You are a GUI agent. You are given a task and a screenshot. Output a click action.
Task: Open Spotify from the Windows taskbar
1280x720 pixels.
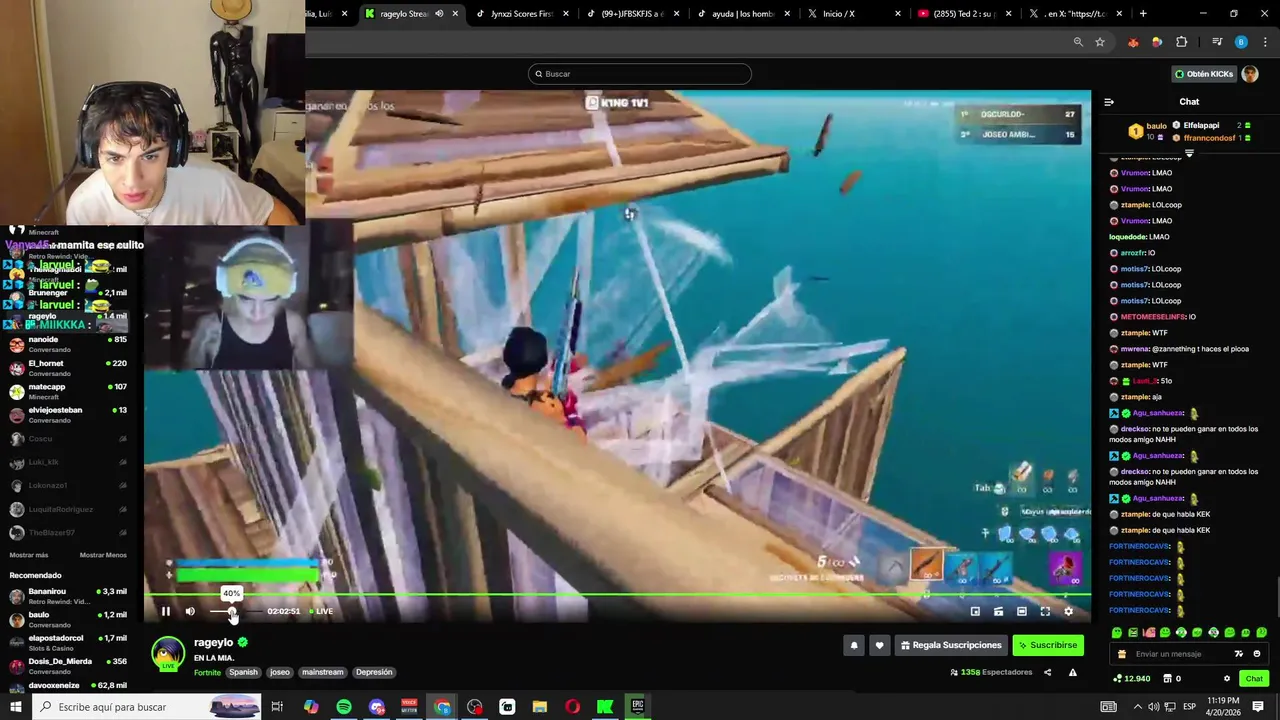tap(344, 707)
